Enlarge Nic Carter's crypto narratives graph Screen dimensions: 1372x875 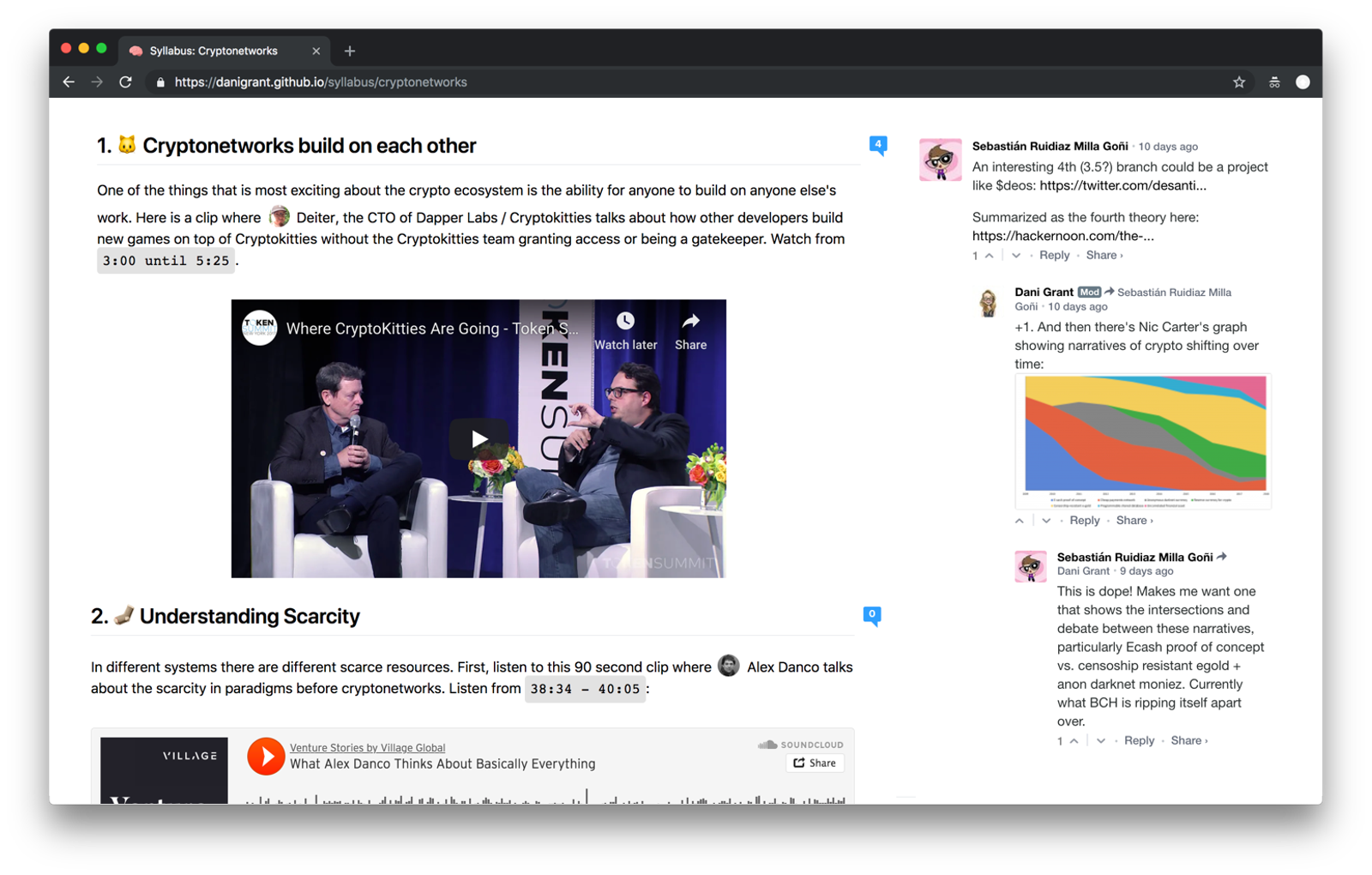click(x=1143, y=442)
